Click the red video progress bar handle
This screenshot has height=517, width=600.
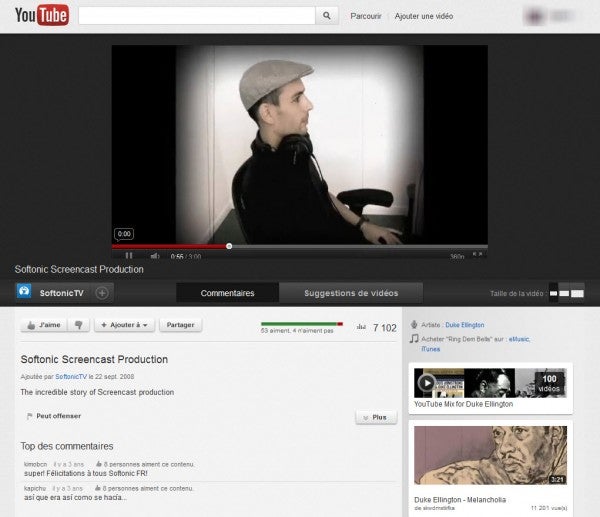click(229, 246)
